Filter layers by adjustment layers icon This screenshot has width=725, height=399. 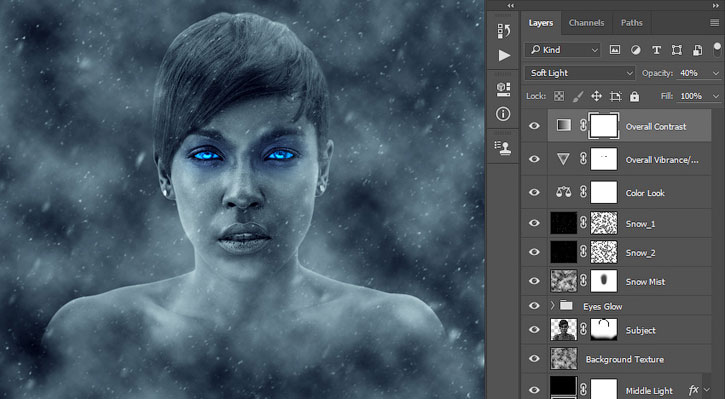click(636, 50)
